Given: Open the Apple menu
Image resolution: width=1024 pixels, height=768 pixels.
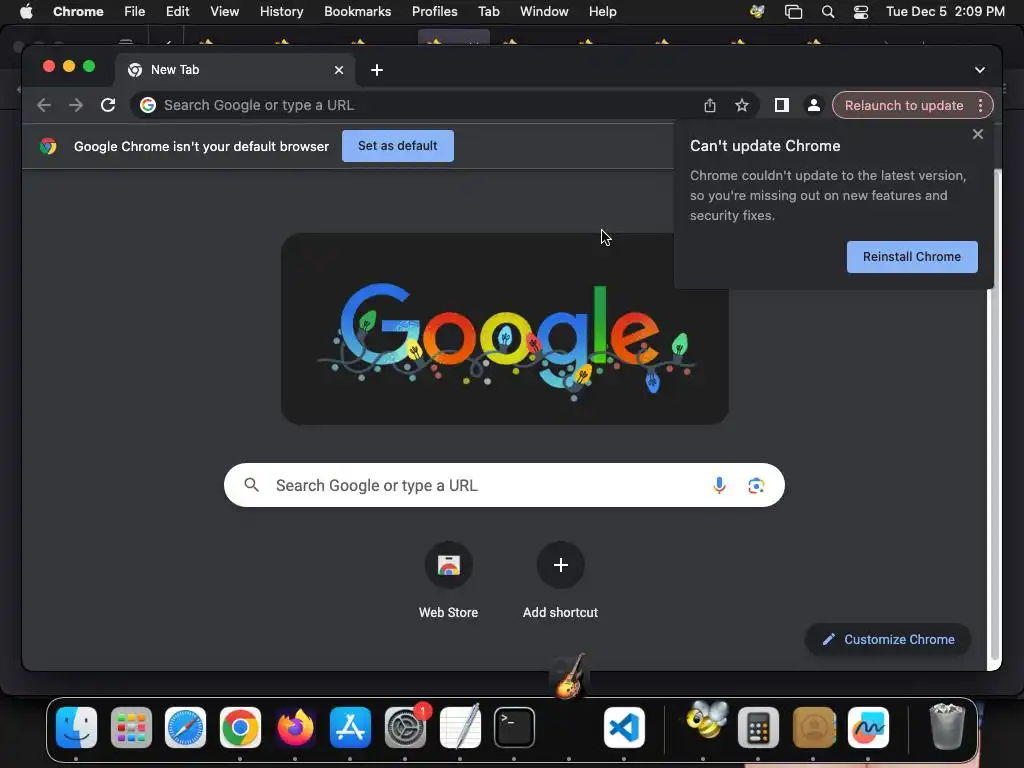Looking at the screenshot, I should (x=26, y=11).
